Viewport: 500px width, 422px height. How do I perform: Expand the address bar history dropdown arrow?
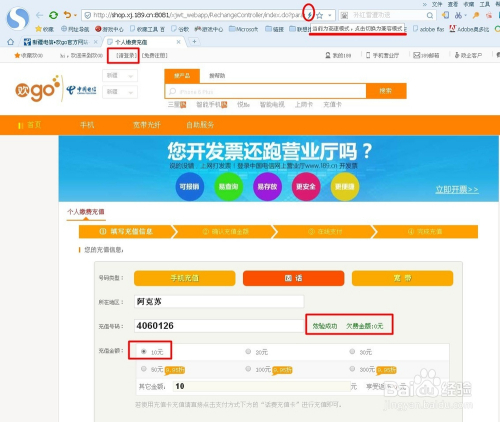click(x=330, y=15)
